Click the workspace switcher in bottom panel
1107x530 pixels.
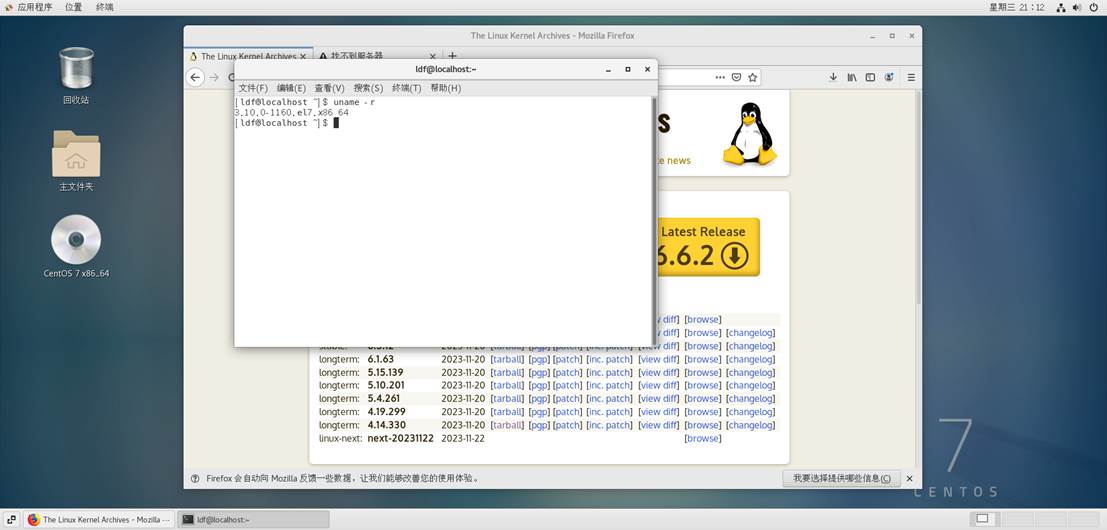pos(1034,519)
